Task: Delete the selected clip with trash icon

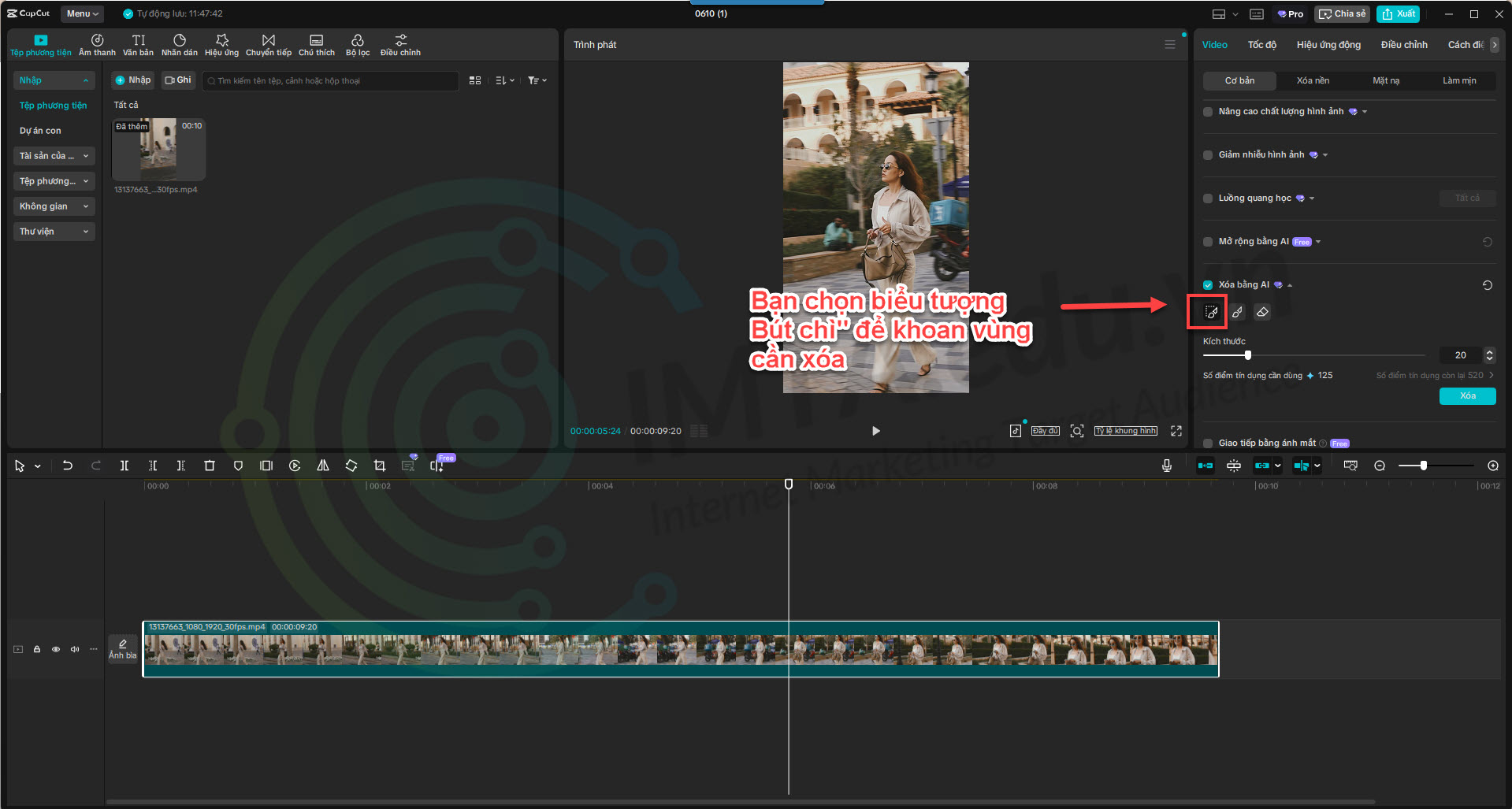Action: point(210,466)
